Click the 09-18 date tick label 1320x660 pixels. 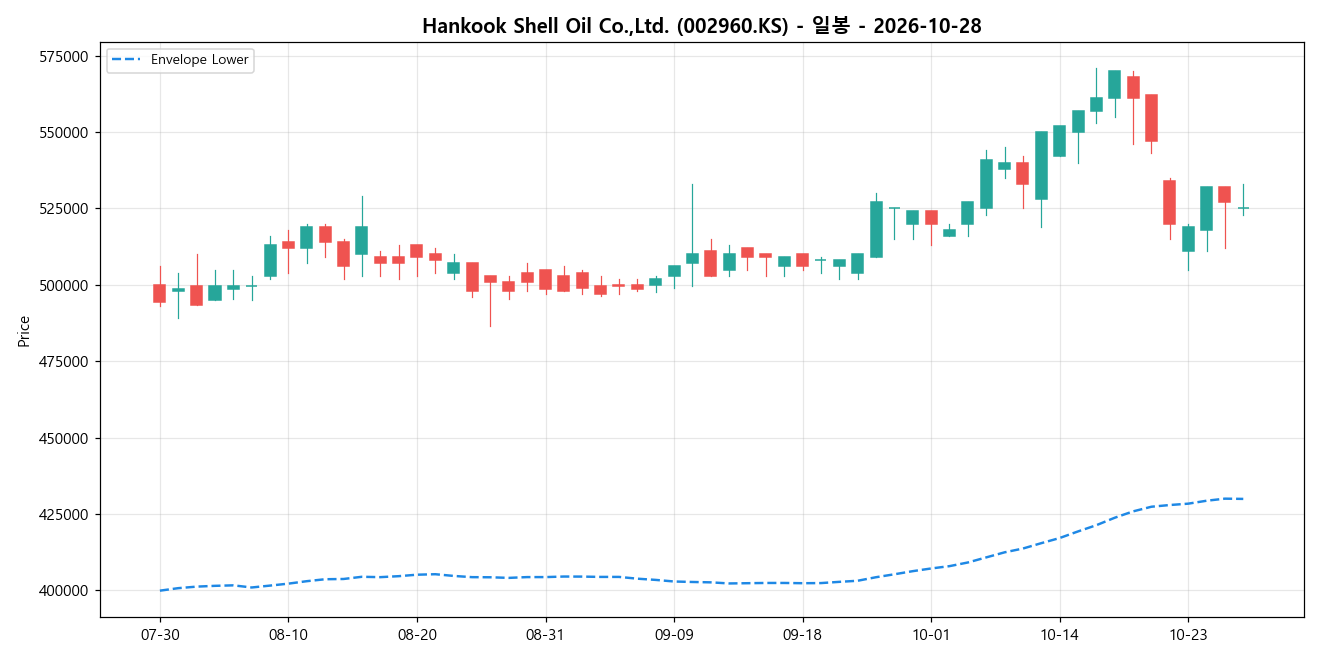[x=803, y=634]
